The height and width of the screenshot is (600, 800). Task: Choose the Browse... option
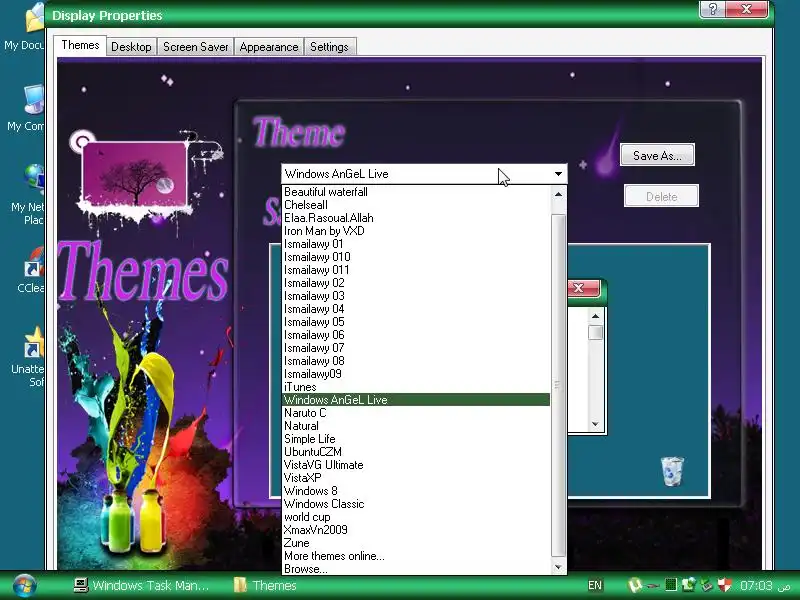pyautogui.click(x=416, y=569)
